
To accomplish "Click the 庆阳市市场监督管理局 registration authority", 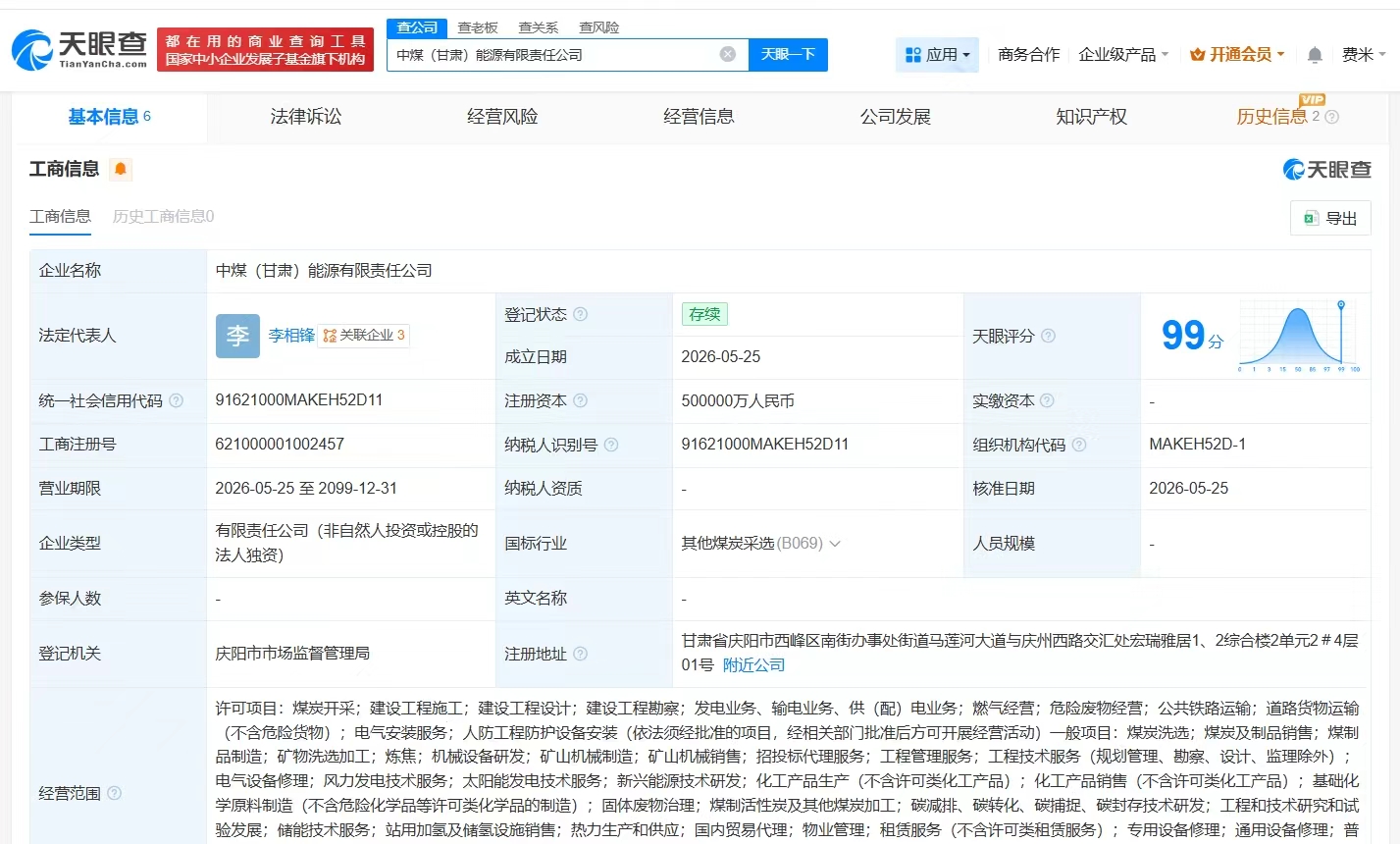I will pyautogui.click(x=292, y=654).
